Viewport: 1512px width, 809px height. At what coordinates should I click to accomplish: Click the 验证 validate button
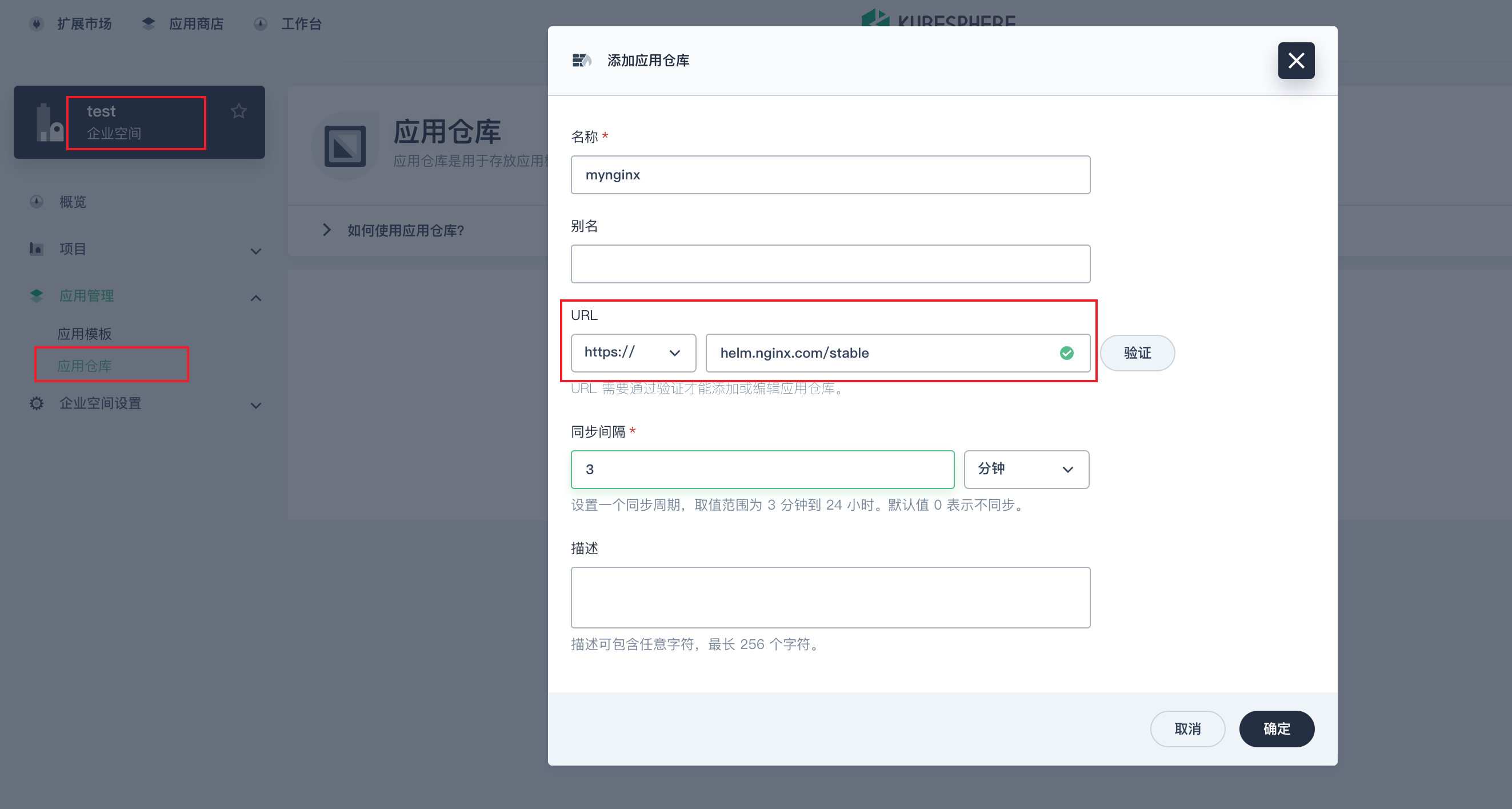click(1137, 353)
